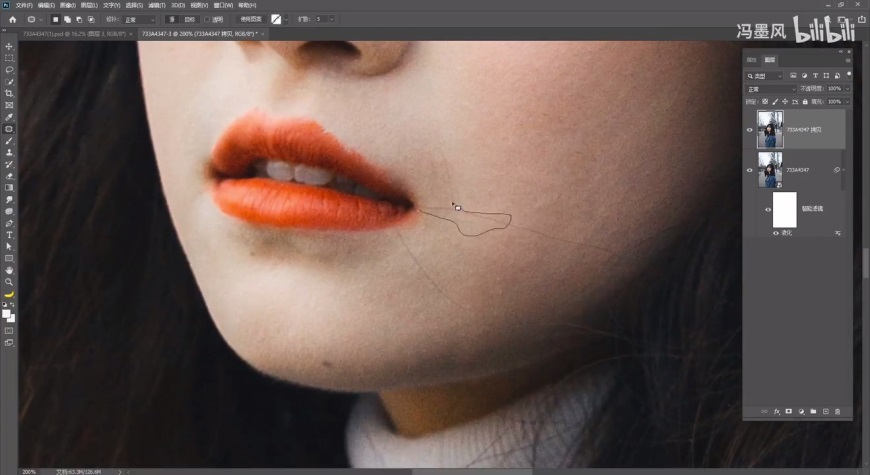This screenshot has height=475, width=870.
Task: Open layer blend mode dropdown 正常
Action: [771, 89]
